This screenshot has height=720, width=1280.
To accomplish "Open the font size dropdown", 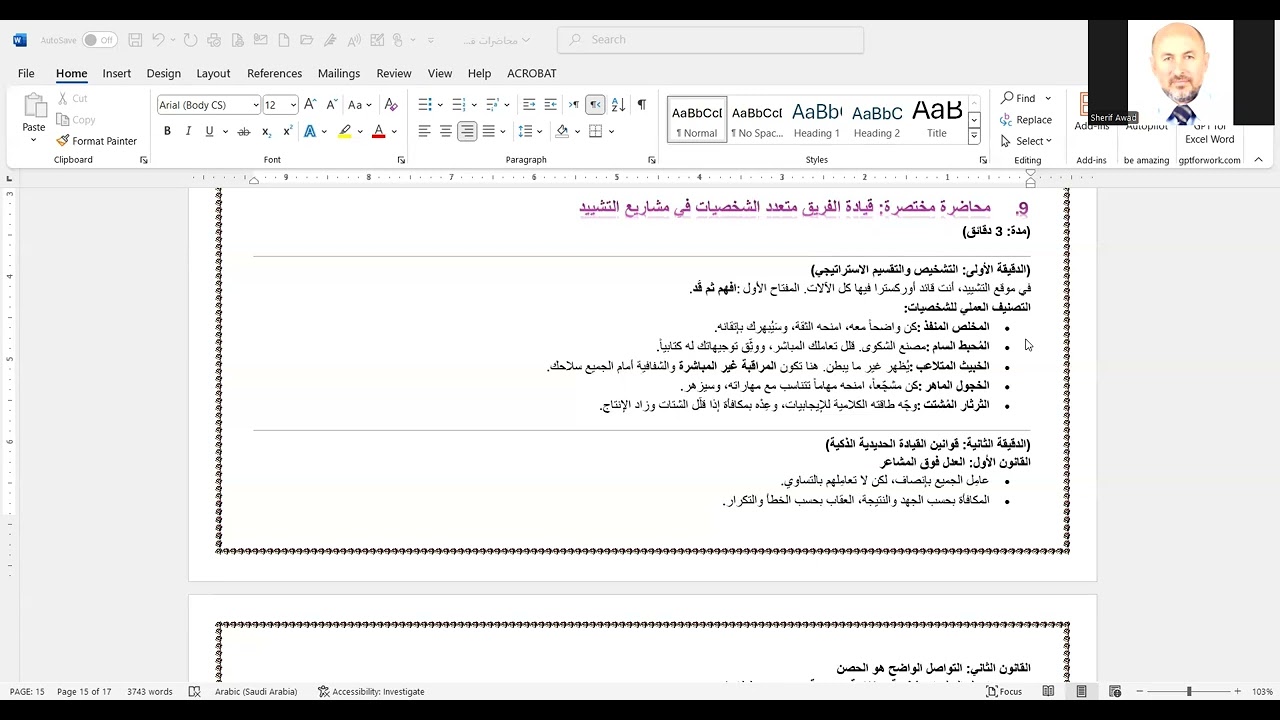I will tap(293, 105).
